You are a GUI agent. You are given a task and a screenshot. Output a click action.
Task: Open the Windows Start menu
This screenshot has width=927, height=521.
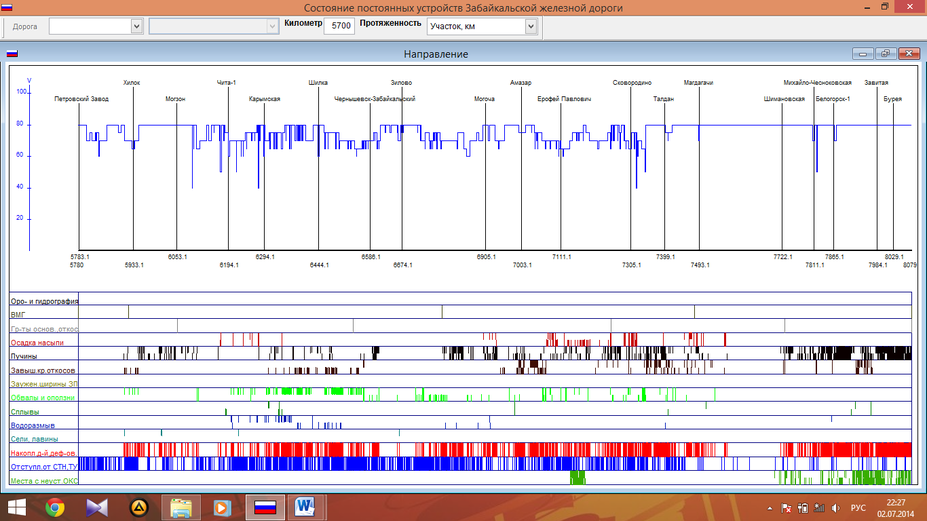pyautogui.click(x=17, y=508)
